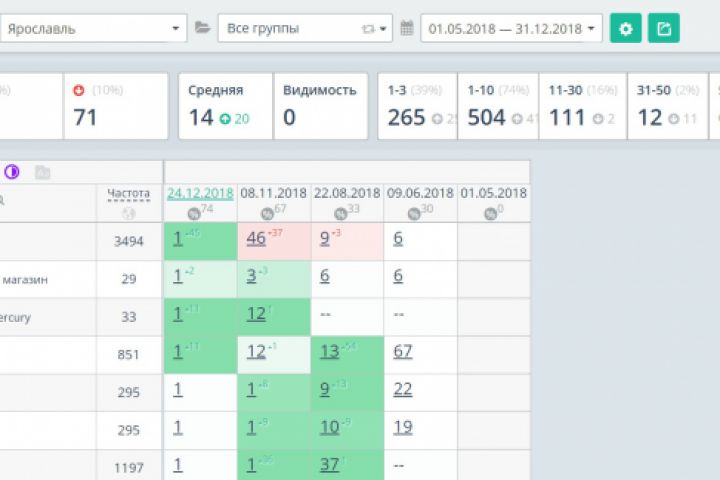720x480 pixels.
Task: Click the globe icon under Частота
Action: tap(128, 213)
